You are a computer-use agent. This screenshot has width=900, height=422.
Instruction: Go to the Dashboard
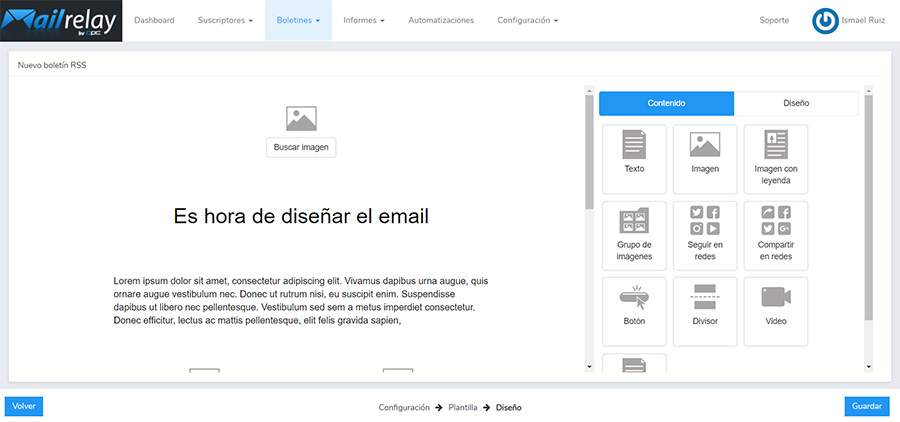point(154,20)
